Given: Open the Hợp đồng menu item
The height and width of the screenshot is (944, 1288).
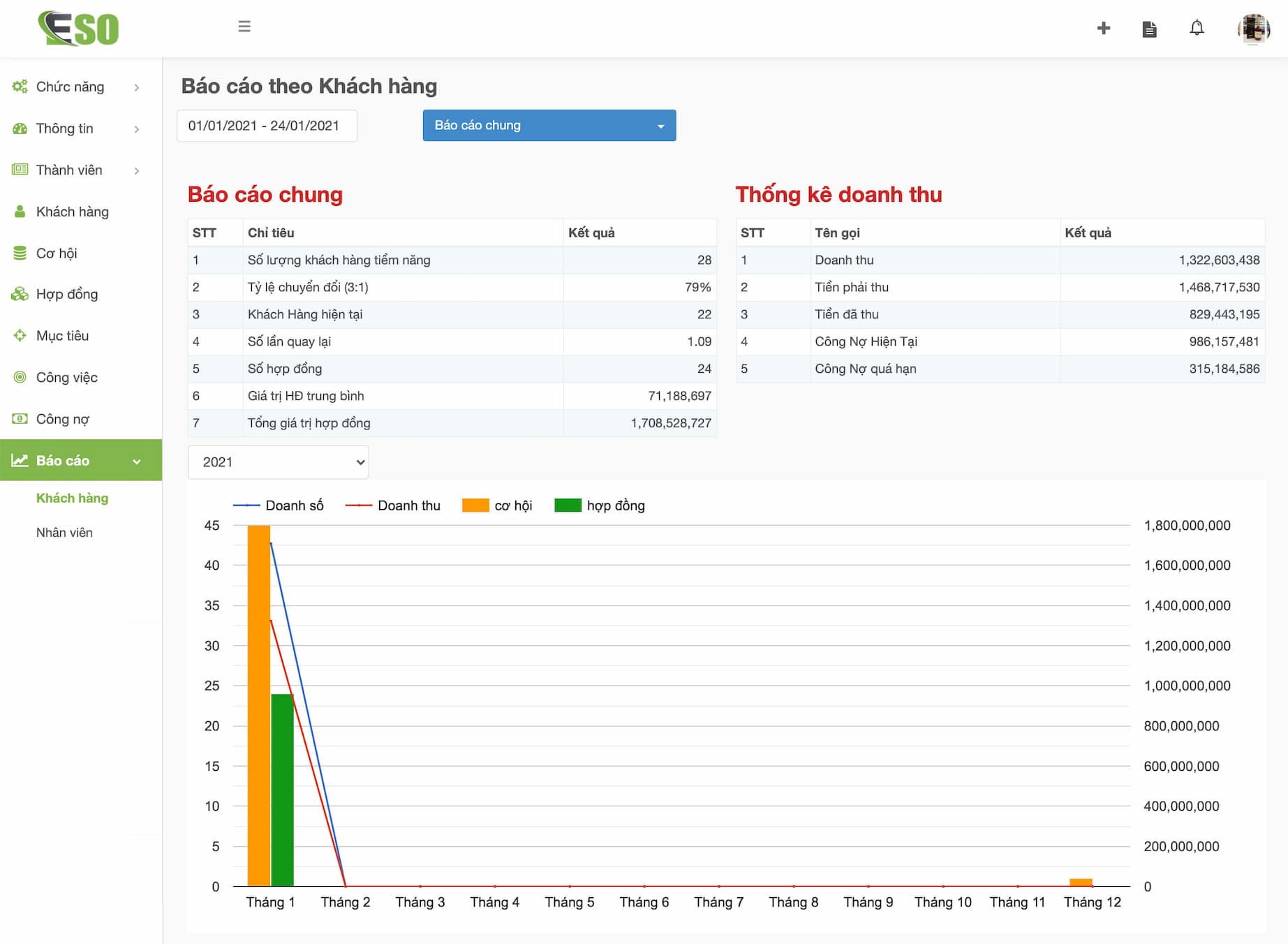Looking at the screenshot, I should coord(67,294).
